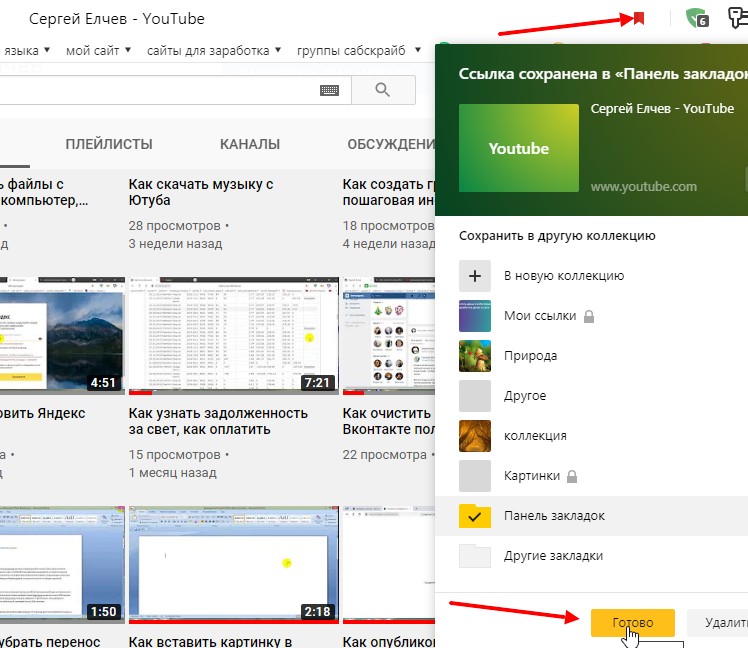Click the green Youtube preview tile
This screenshot has width=748, height=648.
519,148
